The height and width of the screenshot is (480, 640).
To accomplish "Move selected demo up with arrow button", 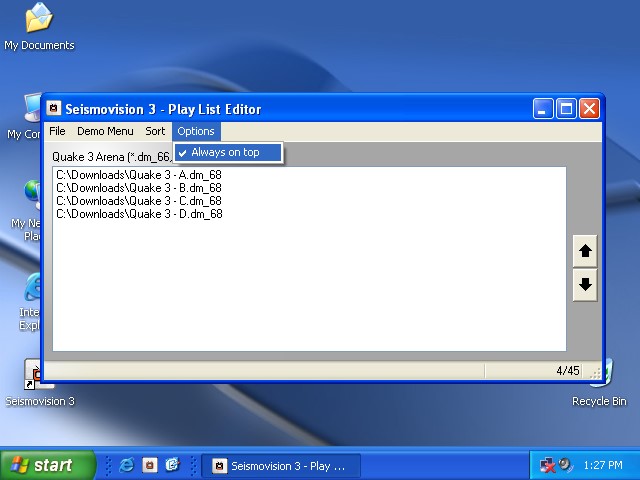I will tap(586, 251).
